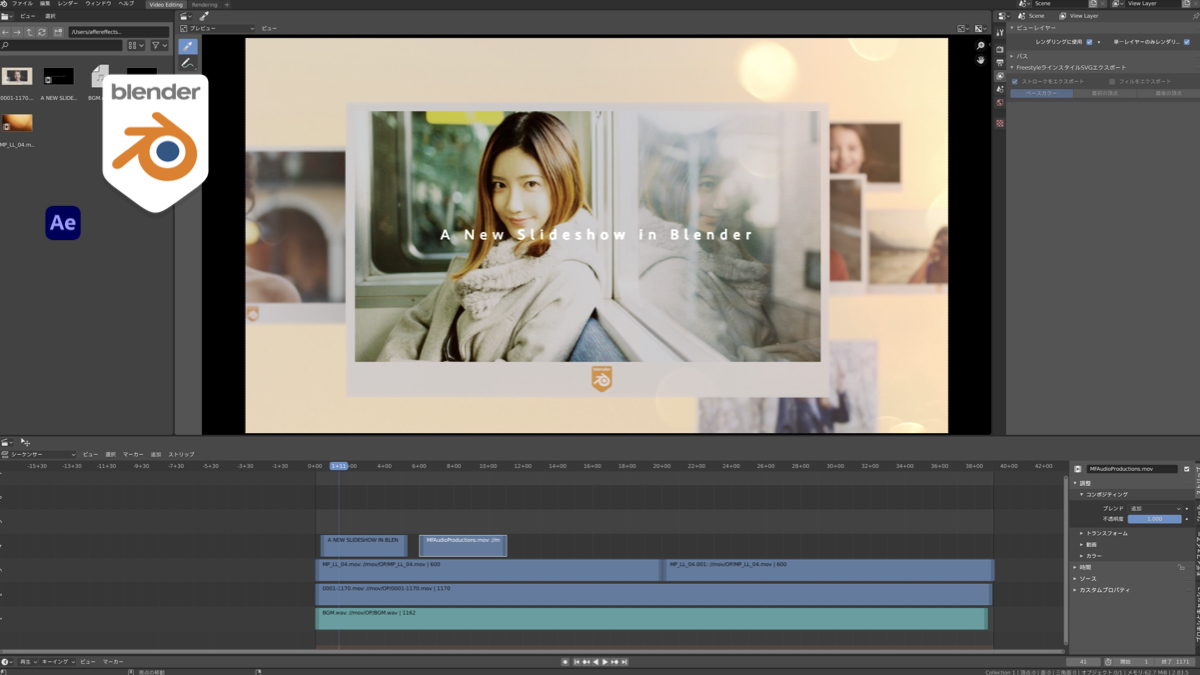1200x675 pixels.
Task: Open the ブレンド mode dropdown
Action: 1155,508
